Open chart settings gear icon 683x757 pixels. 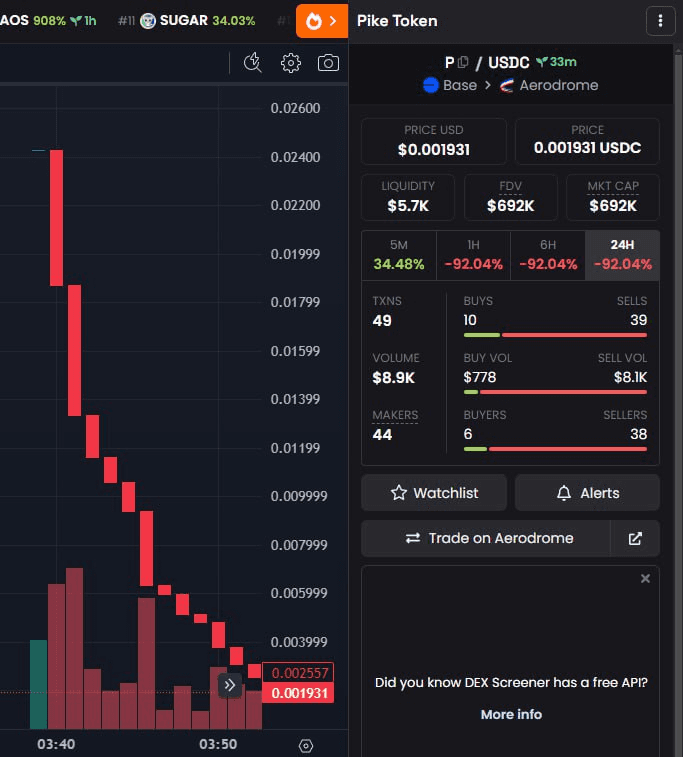[291, 63]
